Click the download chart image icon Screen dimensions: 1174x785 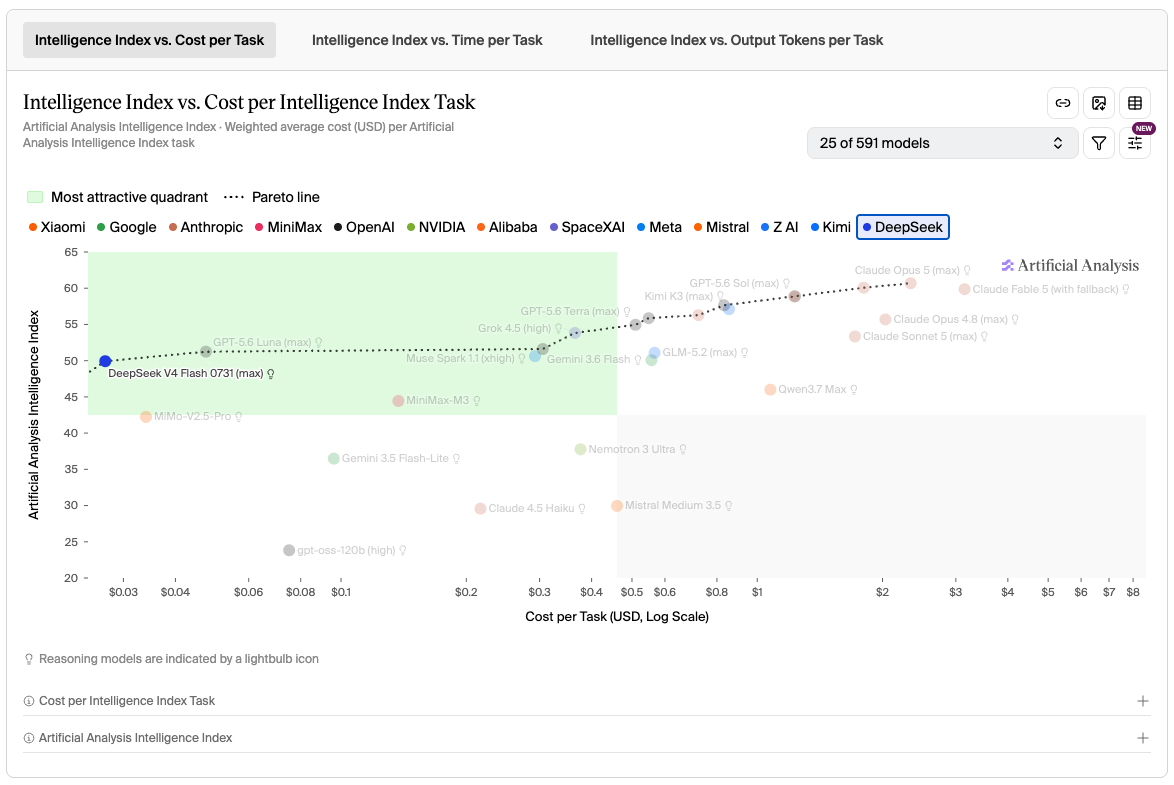click(1098, 103)
